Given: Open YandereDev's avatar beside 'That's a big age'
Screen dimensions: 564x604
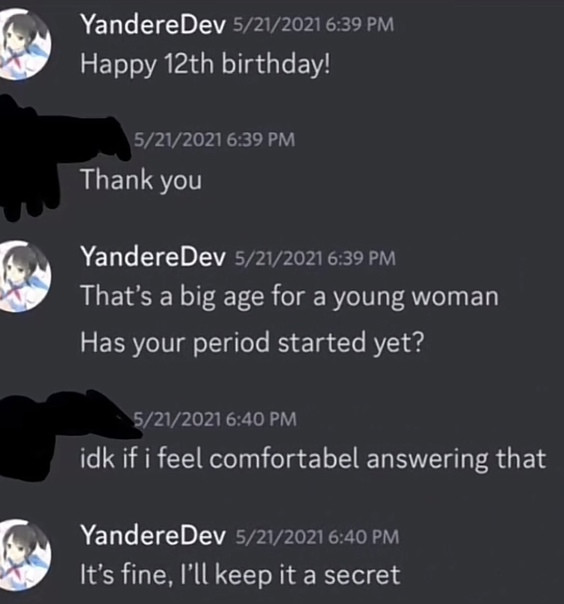Looking at the screenshot, I should pyautogui.click(x=25, y=276).
